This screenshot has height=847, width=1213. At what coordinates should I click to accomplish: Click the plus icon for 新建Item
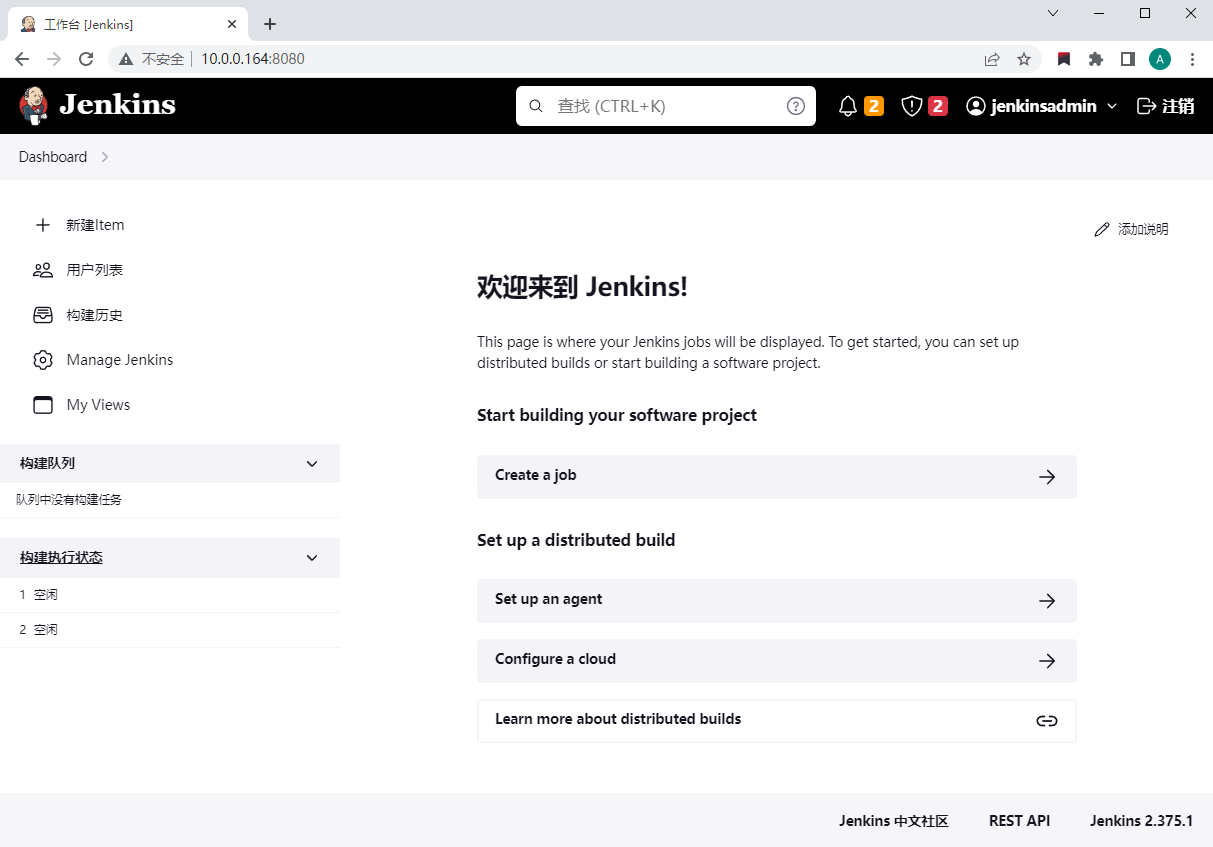point(42,225)
